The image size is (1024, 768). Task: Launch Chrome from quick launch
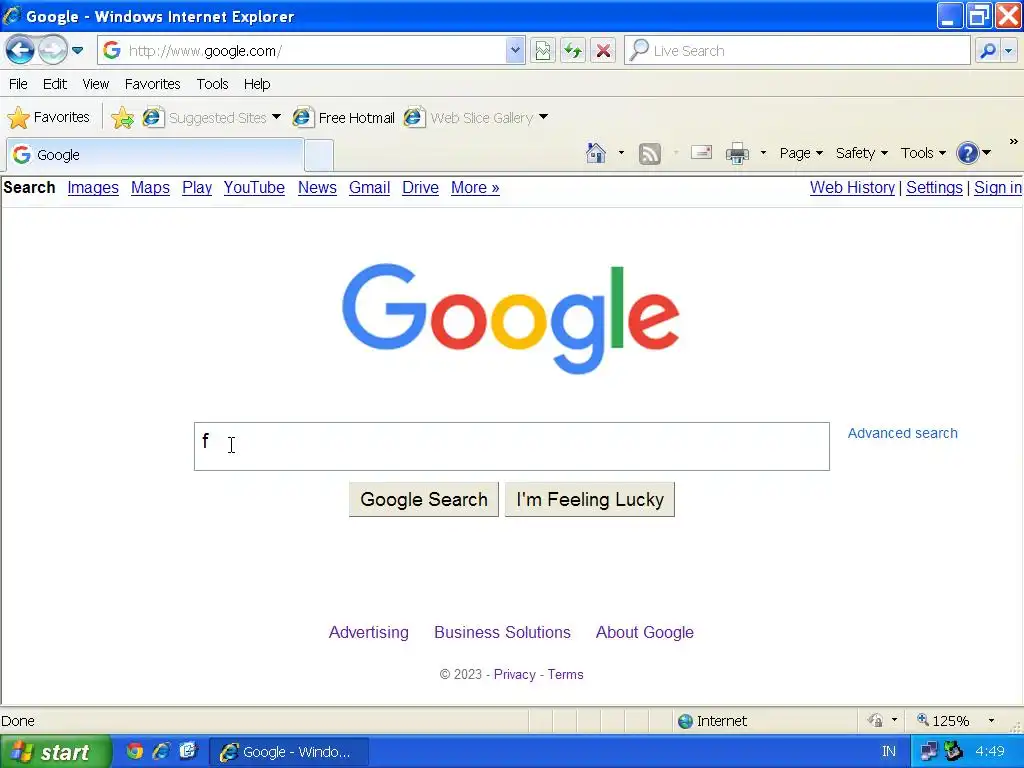point(135,751)
